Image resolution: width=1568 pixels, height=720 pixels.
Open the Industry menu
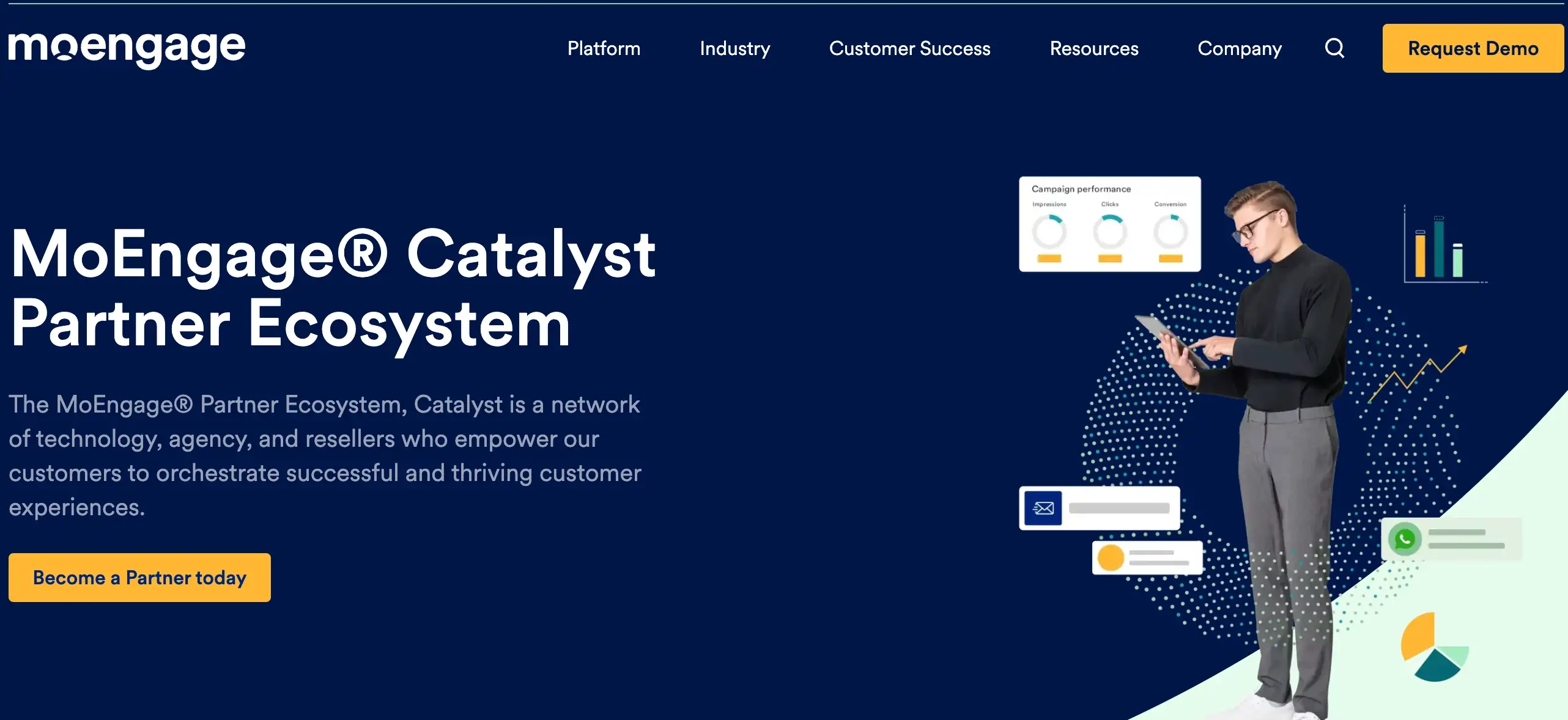point(734,48)
